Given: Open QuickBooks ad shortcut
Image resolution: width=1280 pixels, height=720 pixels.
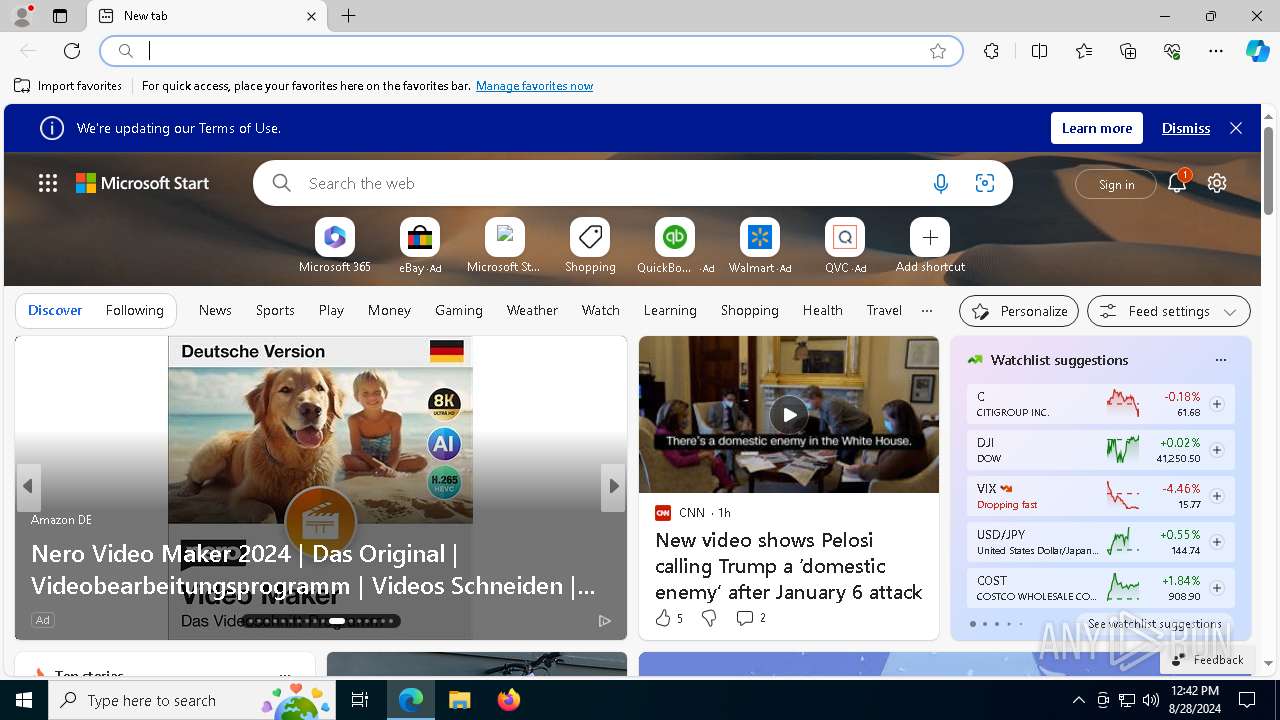Looking at the screenshot, I should 675,246.
